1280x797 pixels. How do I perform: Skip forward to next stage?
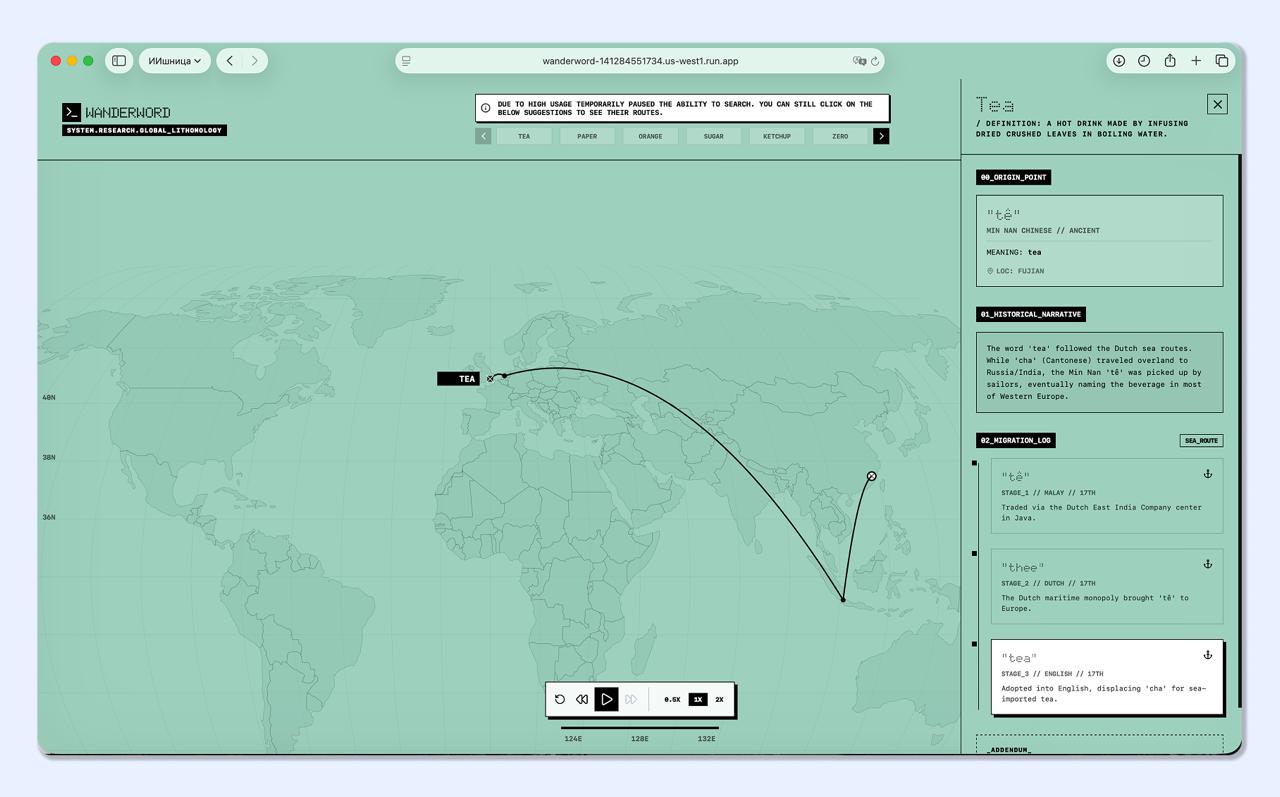pos(631,700)
